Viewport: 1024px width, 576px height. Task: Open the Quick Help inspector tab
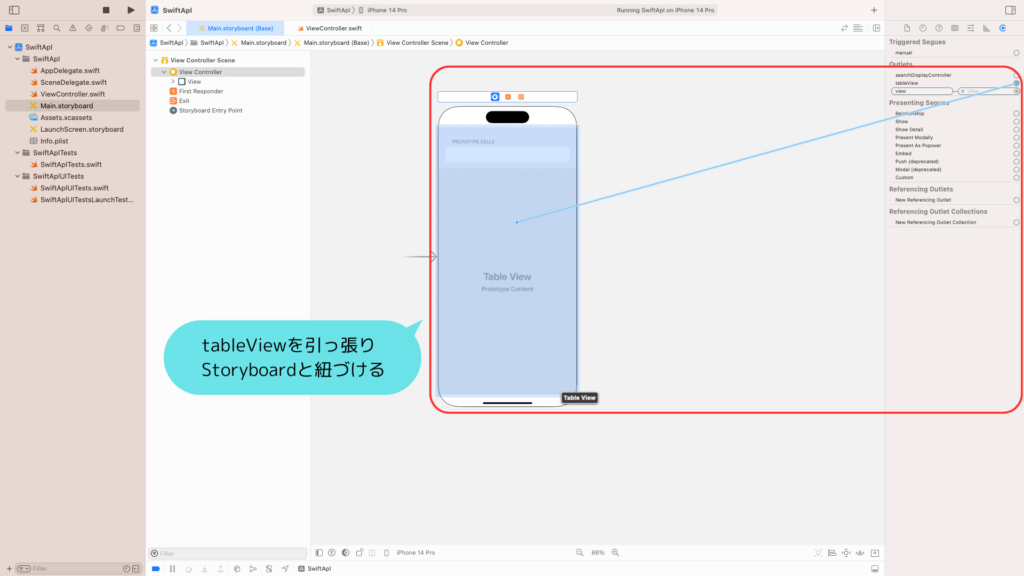tap(939, 28)
